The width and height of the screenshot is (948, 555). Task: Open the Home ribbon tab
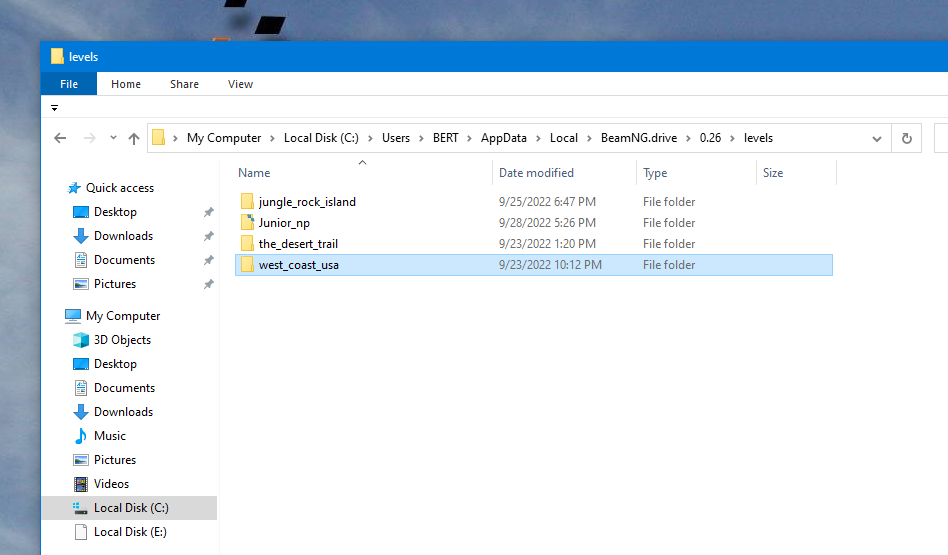126,84
